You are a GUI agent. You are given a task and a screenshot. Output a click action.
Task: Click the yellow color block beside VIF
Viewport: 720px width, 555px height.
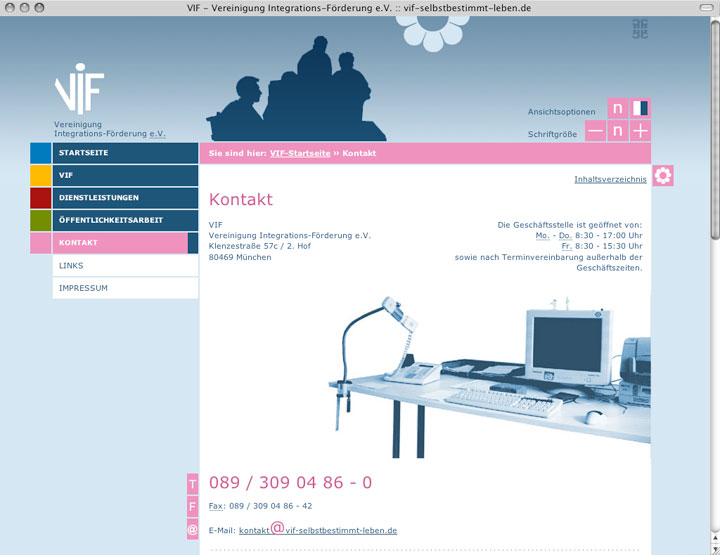(x=40, y=175)
